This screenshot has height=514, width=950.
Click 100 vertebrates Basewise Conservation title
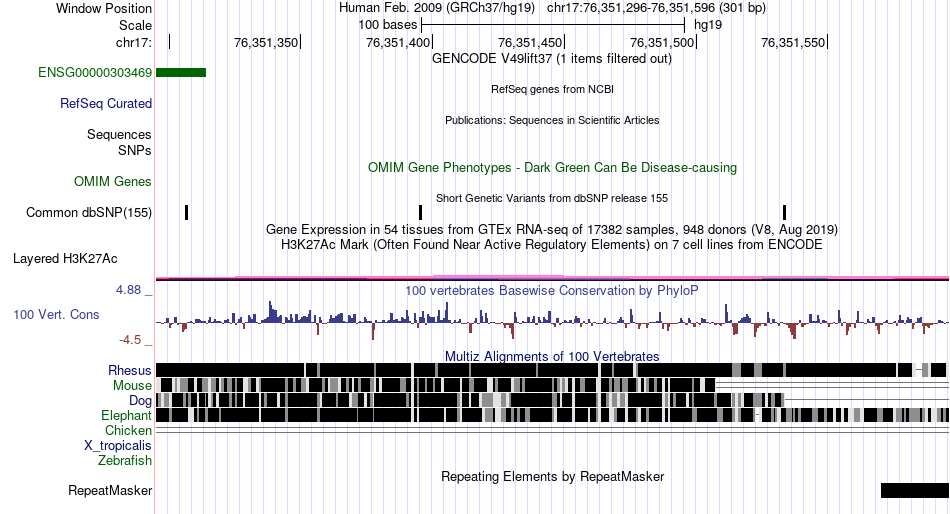click(x=552, y=290)
